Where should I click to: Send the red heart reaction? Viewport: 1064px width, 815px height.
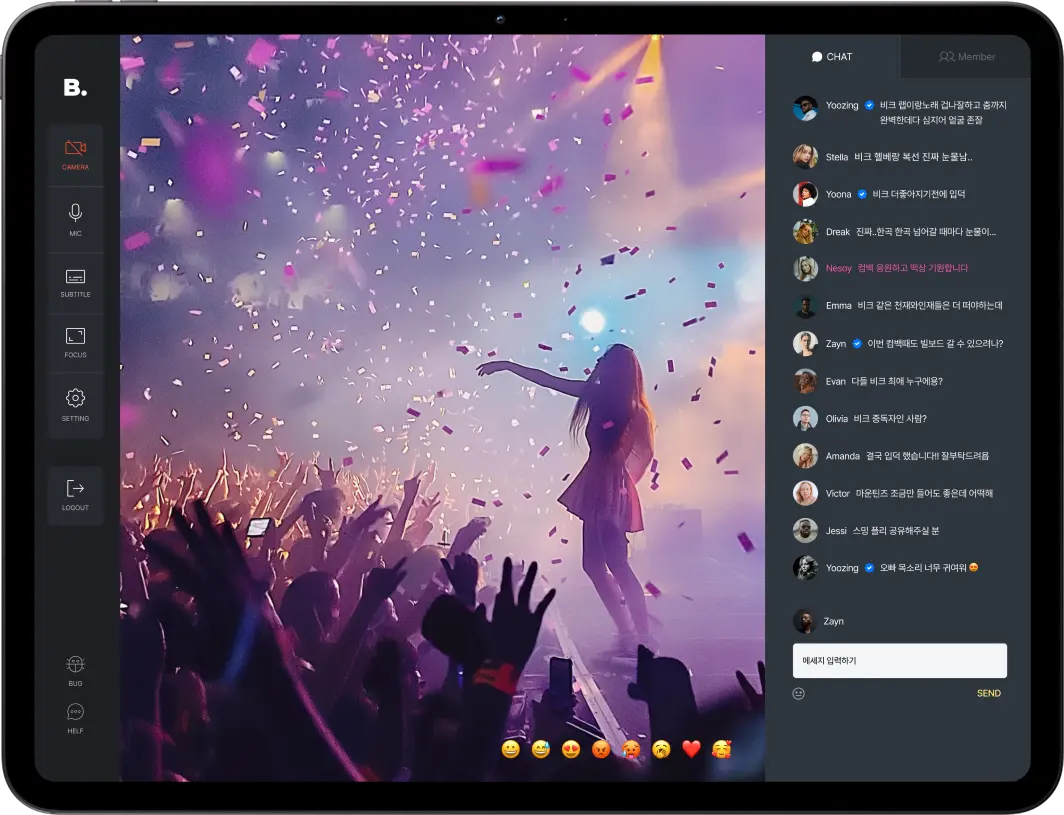(x=690, y=748)
